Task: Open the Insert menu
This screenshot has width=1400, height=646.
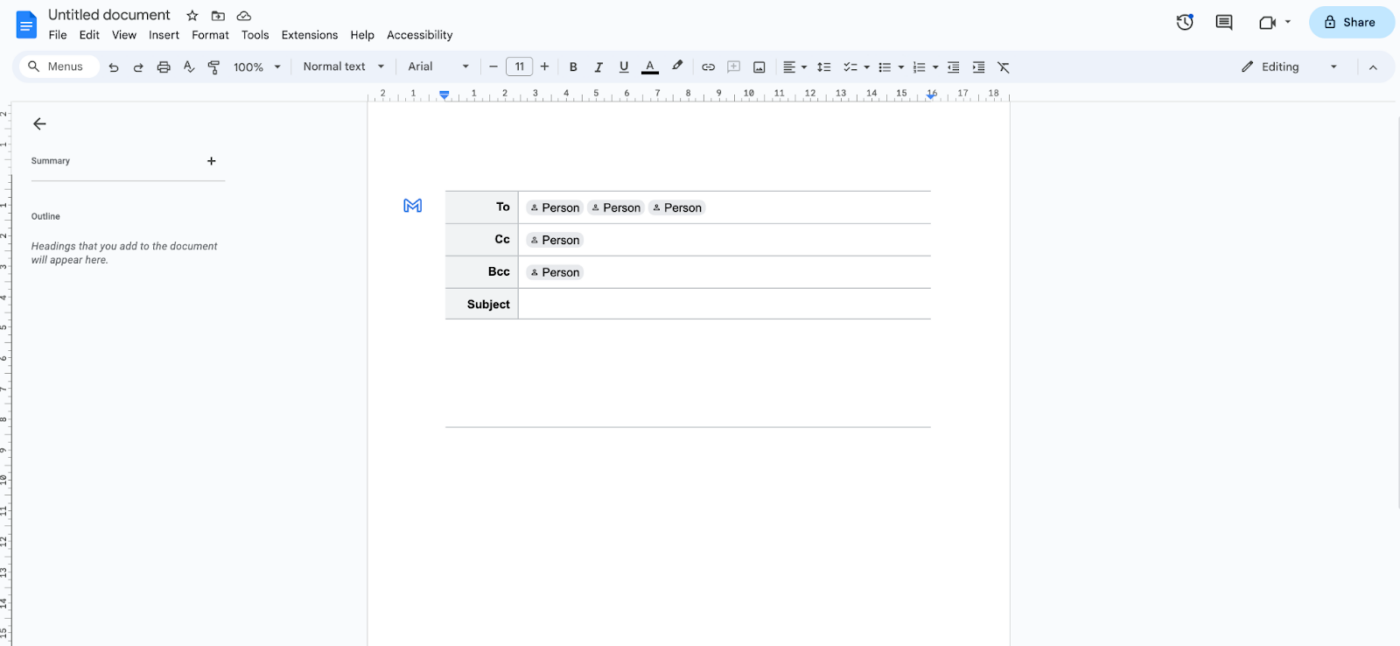Action: (164, 34)
